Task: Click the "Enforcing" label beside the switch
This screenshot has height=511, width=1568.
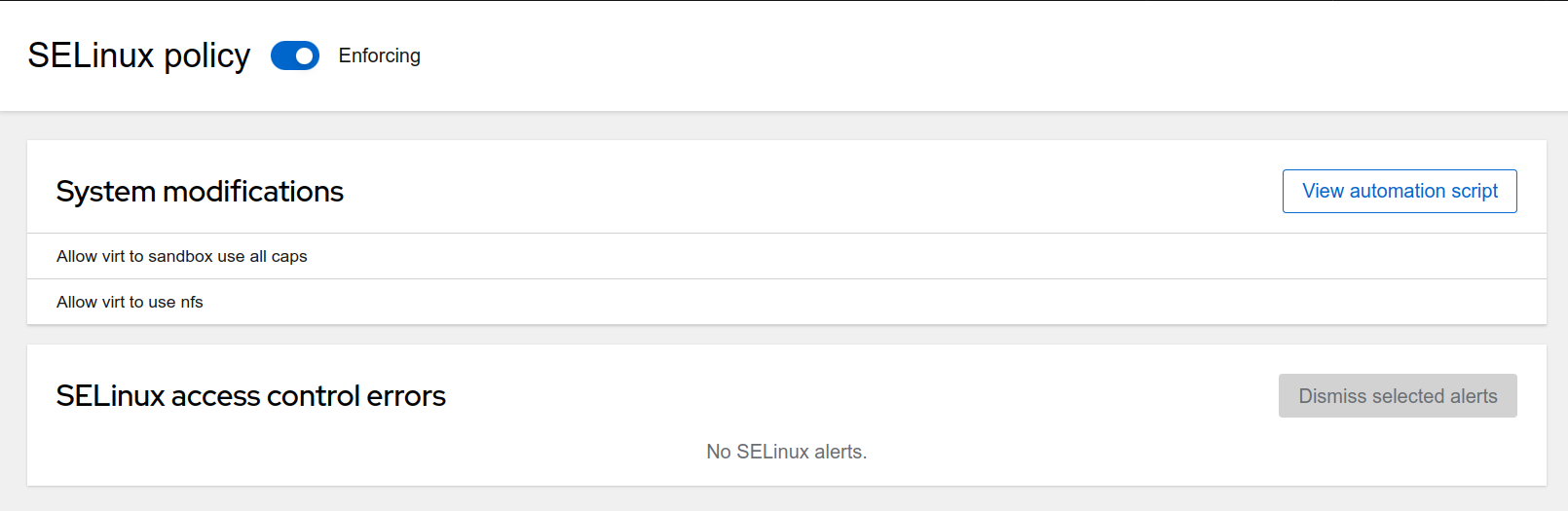Action: click(379, 55)
